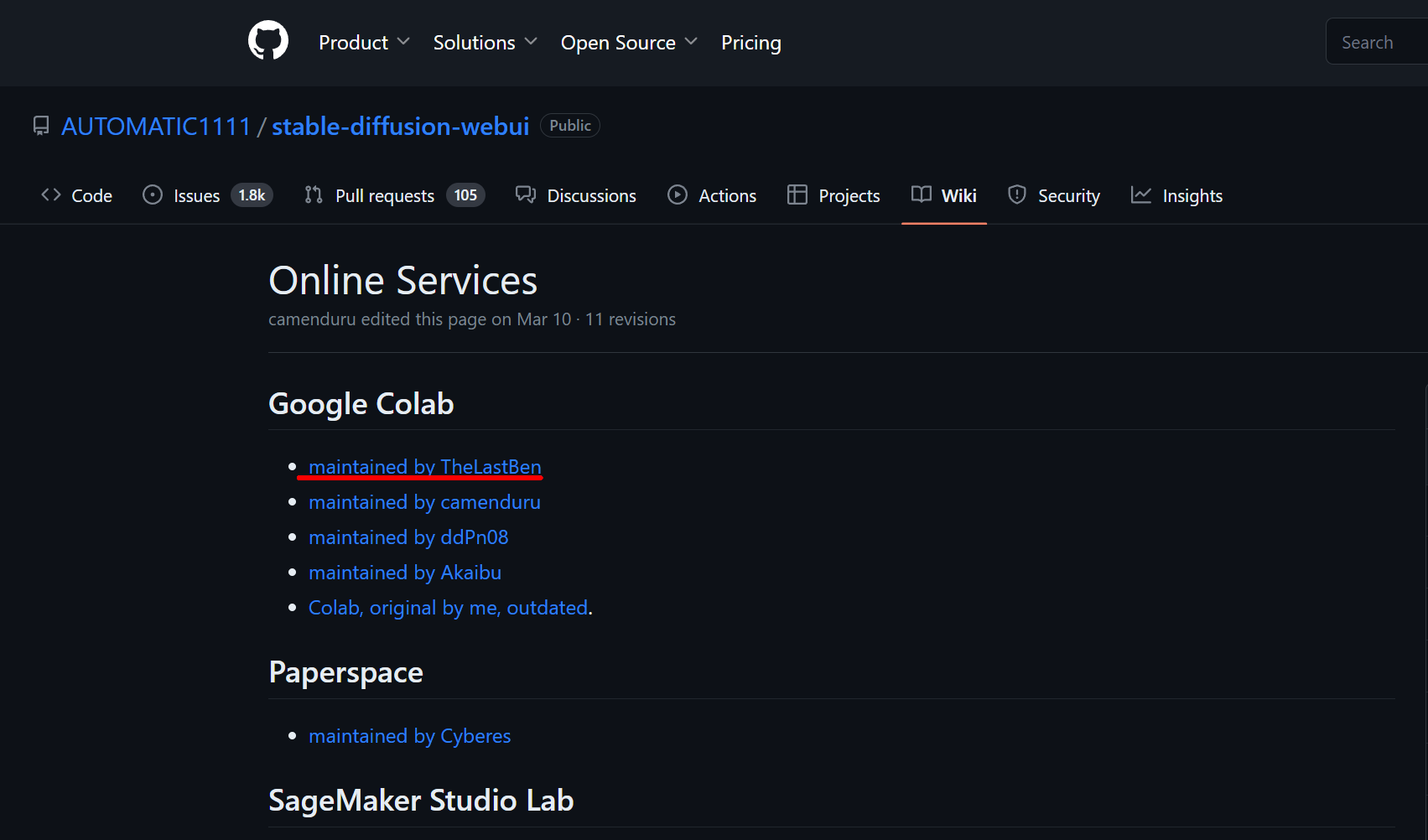Click the Wiki open-book icon
Image resolution: width=1428 pixels, height=840 pixels.
coord(922,195)
